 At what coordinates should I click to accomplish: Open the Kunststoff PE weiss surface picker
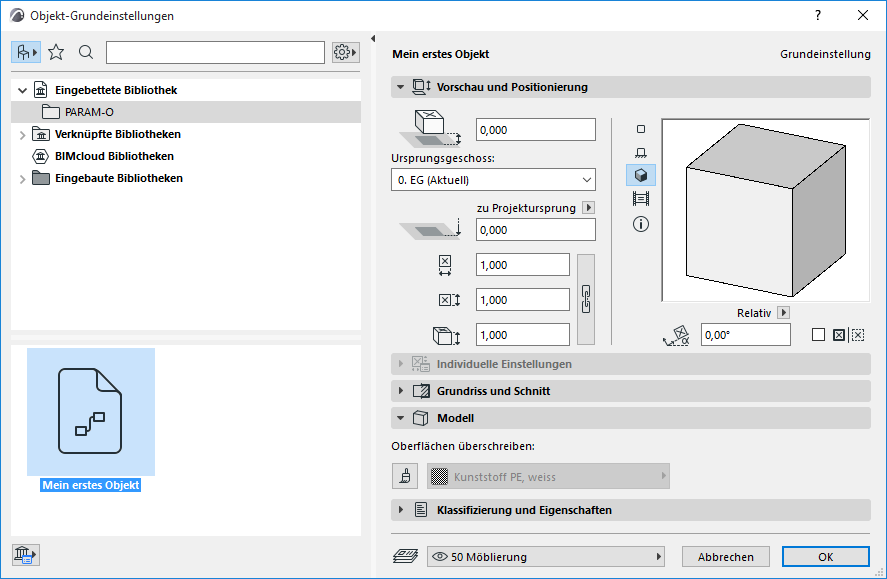click(545, 475)
